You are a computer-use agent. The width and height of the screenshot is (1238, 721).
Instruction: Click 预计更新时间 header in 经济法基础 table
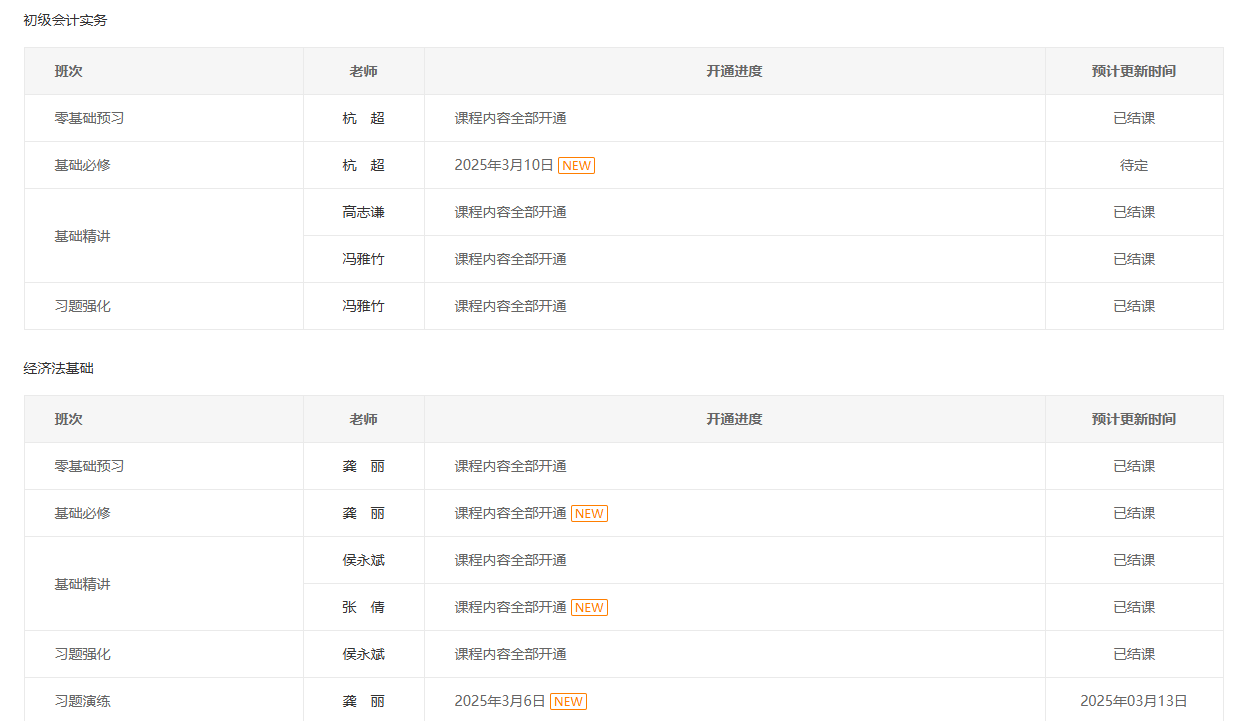[1134, 419]
